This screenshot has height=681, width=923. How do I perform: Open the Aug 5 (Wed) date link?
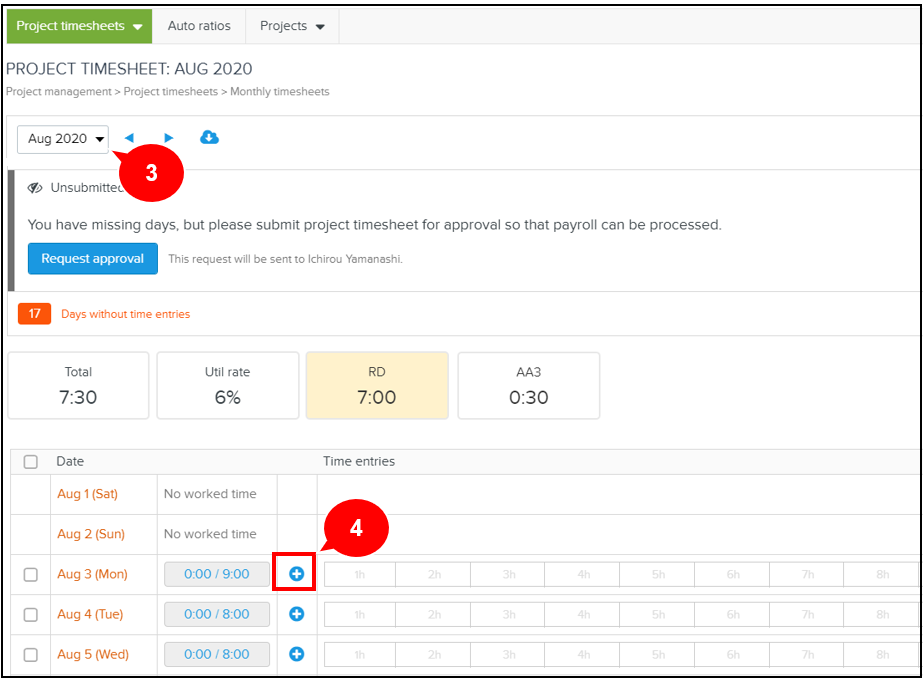click(93, 654)
